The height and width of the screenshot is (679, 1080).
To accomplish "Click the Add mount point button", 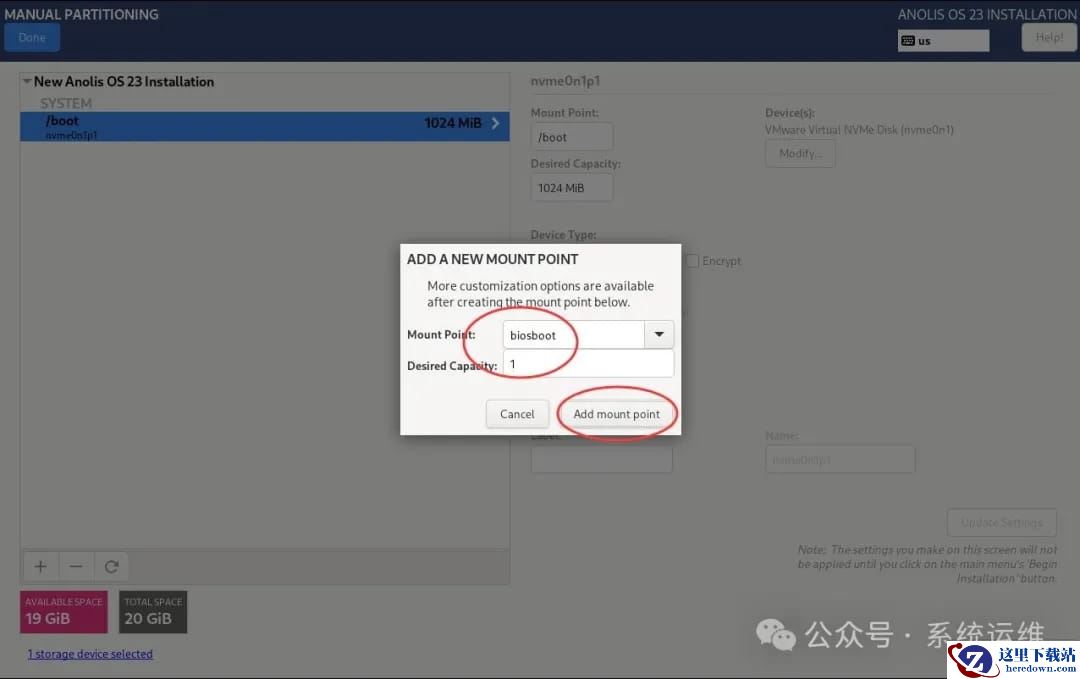I will click(x=616, y=414).
